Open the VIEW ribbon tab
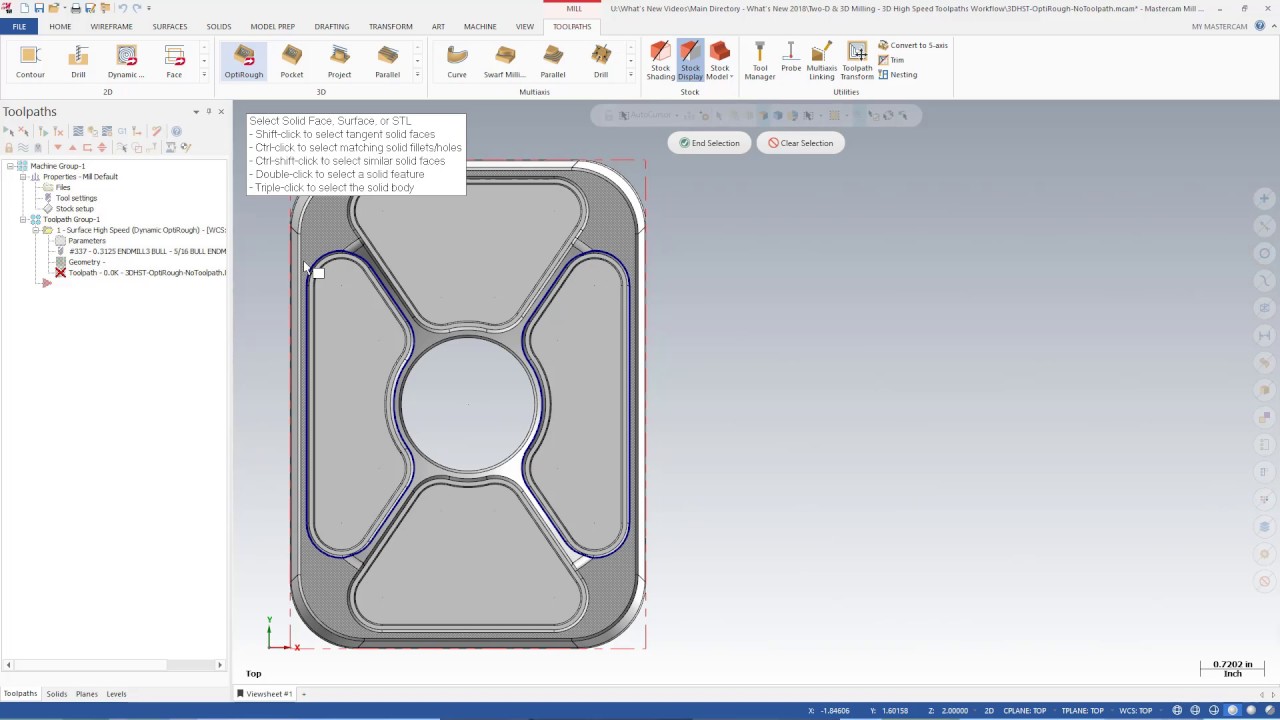Viewport: 1280px width, 720px height. click(524, 26)
